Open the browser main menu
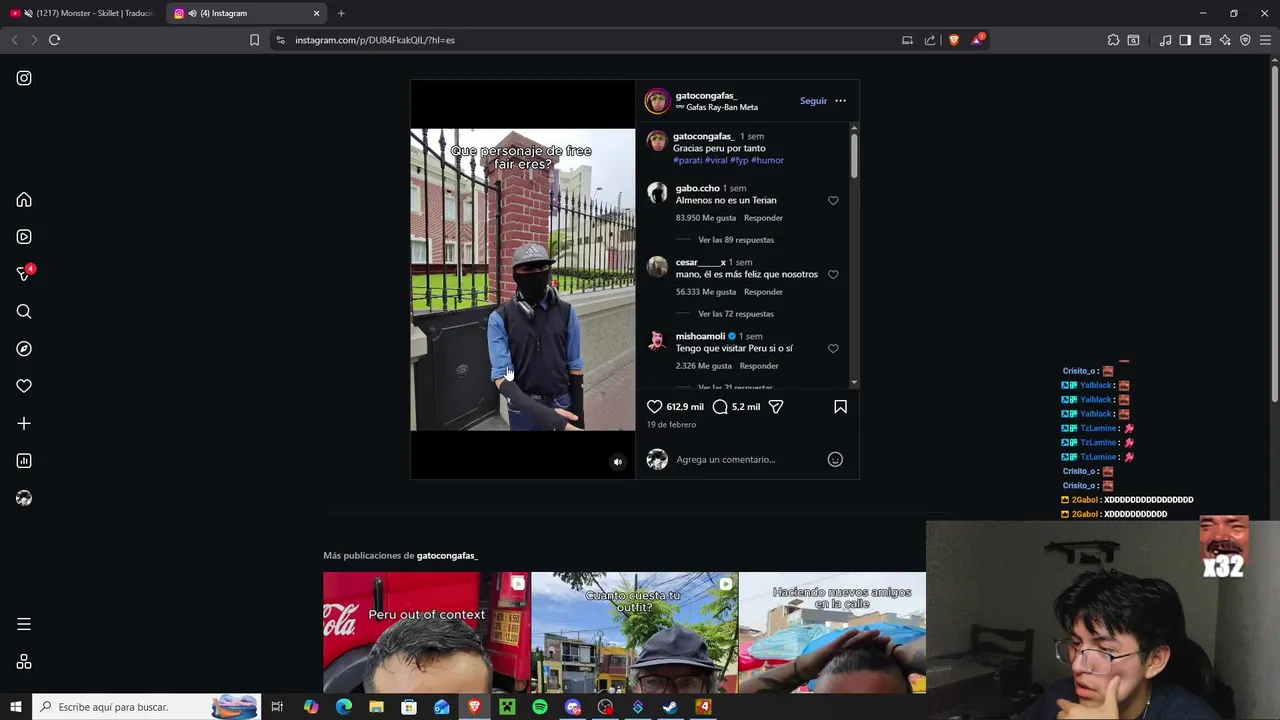Image resolution: width=1280 pixels, height=720 pixels. pyautogui.click(x=1265, y=40)
